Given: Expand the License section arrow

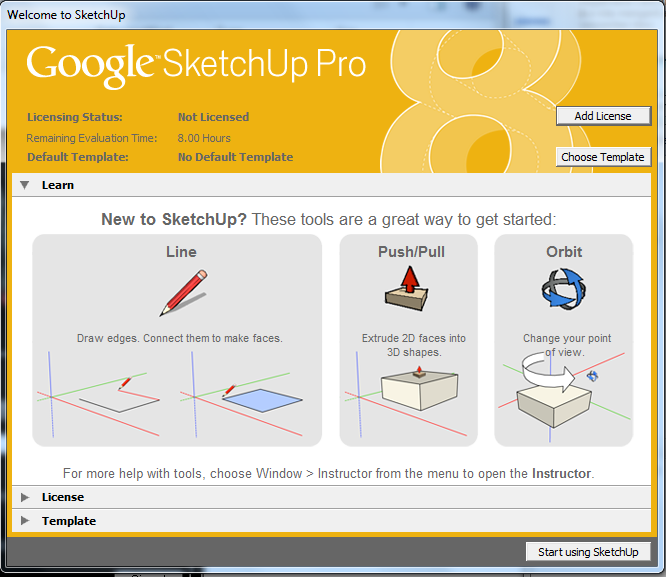Looking at the screenshot, I should click(25, 497).
